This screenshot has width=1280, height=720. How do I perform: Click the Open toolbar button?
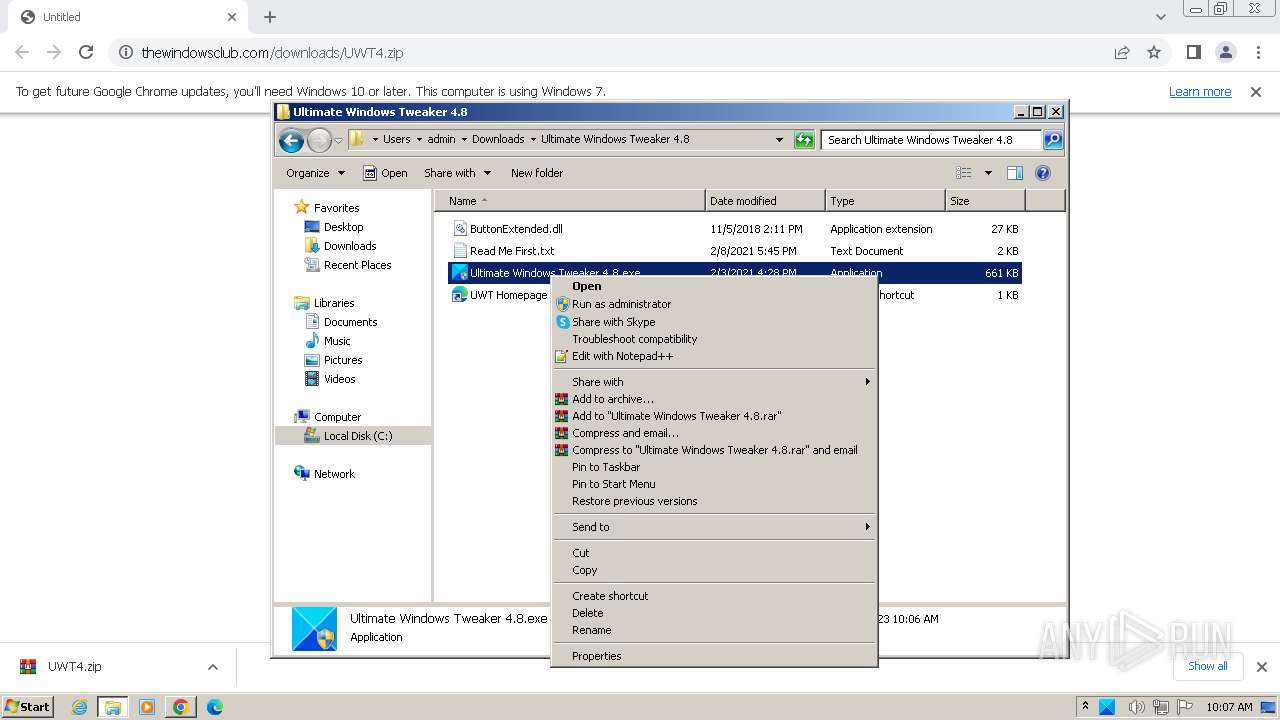(385, 173)
